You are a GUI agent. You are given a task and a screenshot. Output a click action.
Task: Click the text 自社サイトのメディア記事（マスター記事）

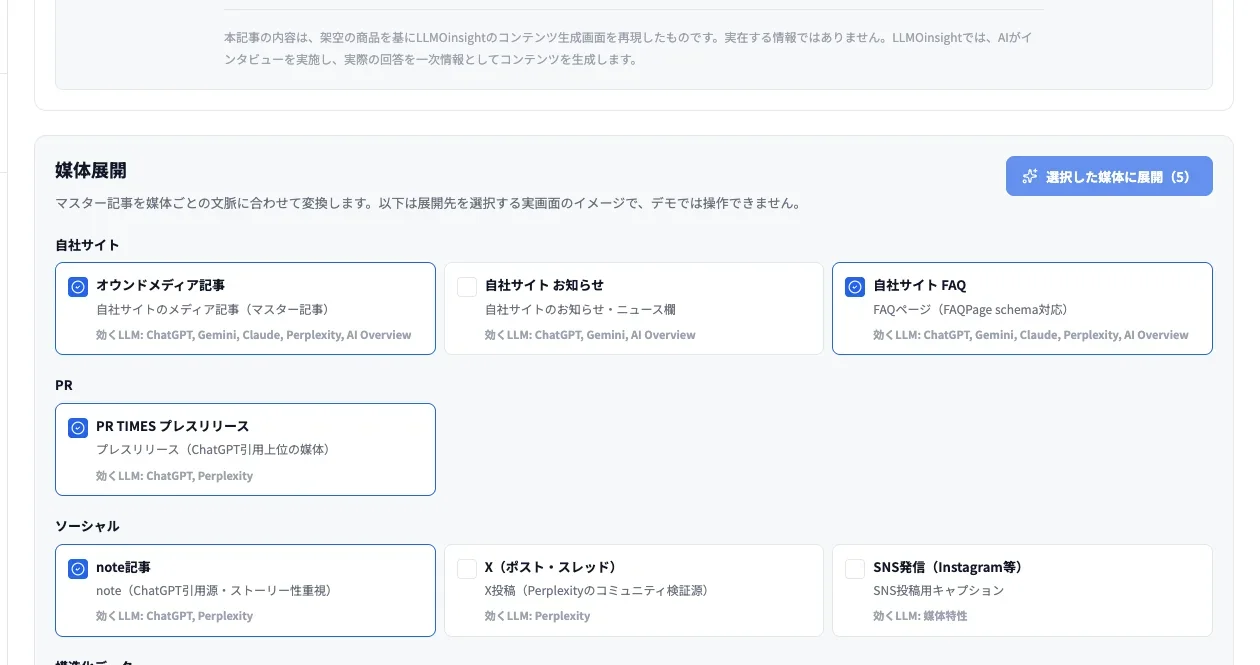point(213,310)
